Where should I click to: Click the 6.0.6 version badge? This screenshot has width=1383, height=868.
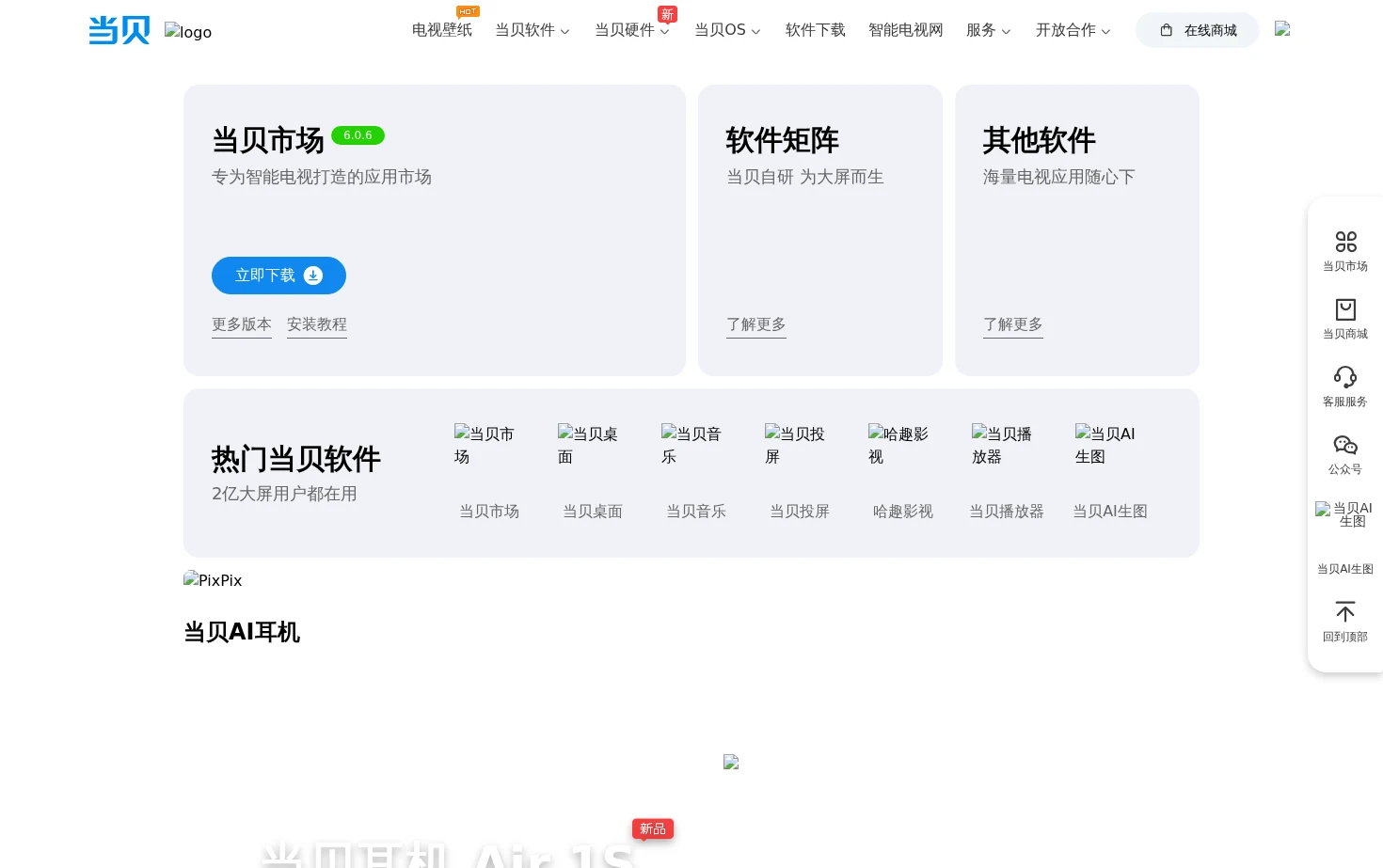[358, 135]
